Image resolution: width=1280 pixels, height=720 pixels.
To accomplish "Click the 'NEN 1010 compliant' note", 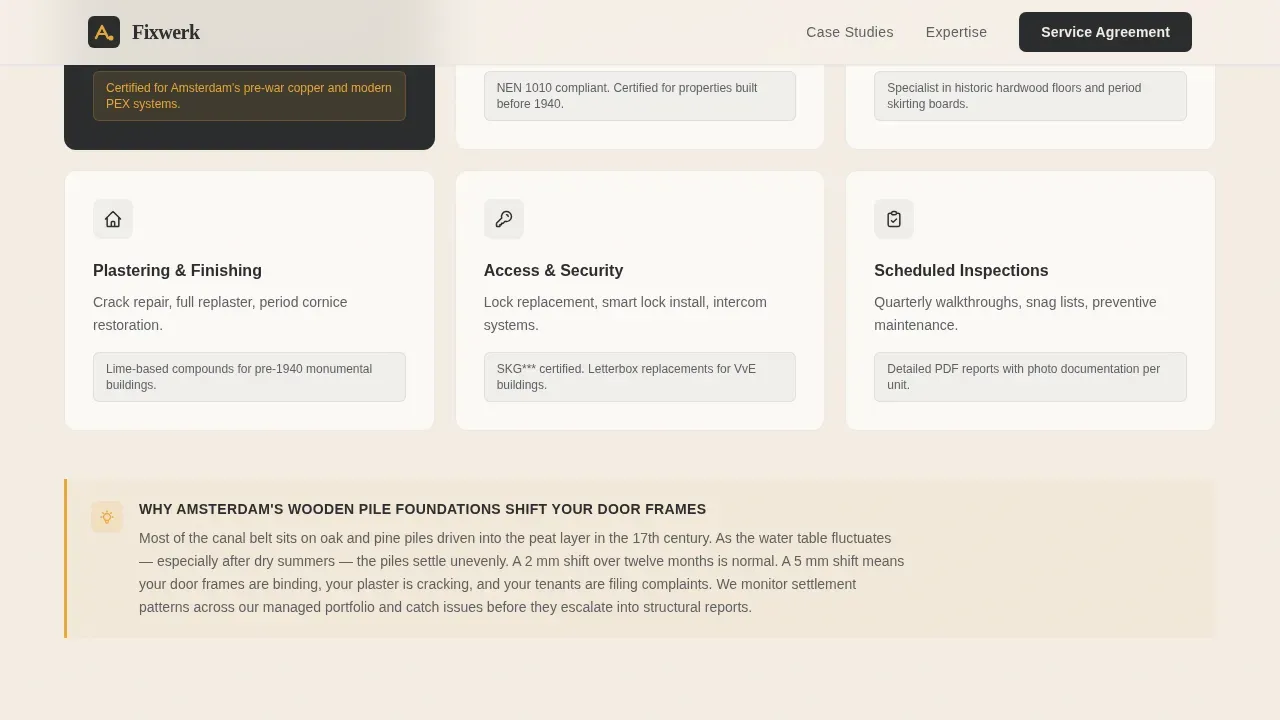I will tap(640, 96).
